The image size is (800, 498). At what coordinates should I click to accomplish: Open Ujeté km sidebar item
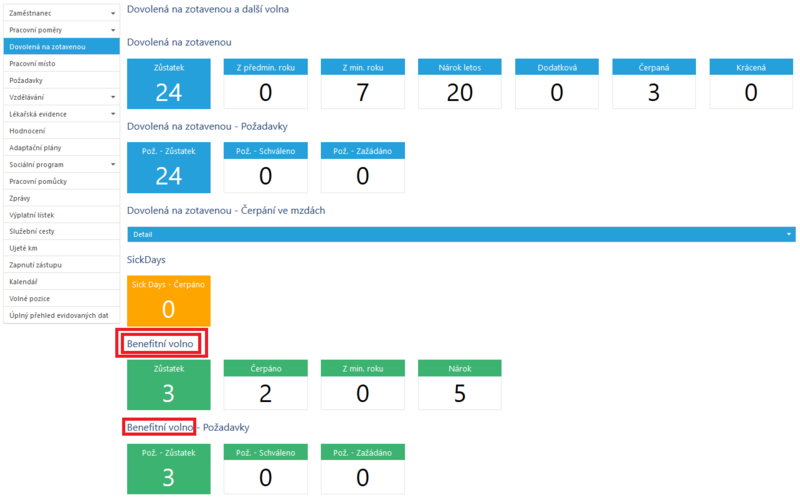(x=61, y=248)
